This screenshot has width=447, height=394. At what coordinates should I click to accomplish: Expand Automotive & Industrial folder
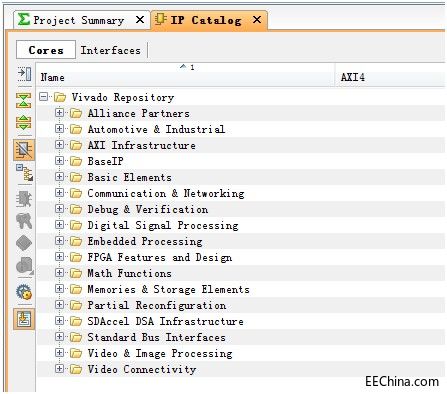(60, 129)
